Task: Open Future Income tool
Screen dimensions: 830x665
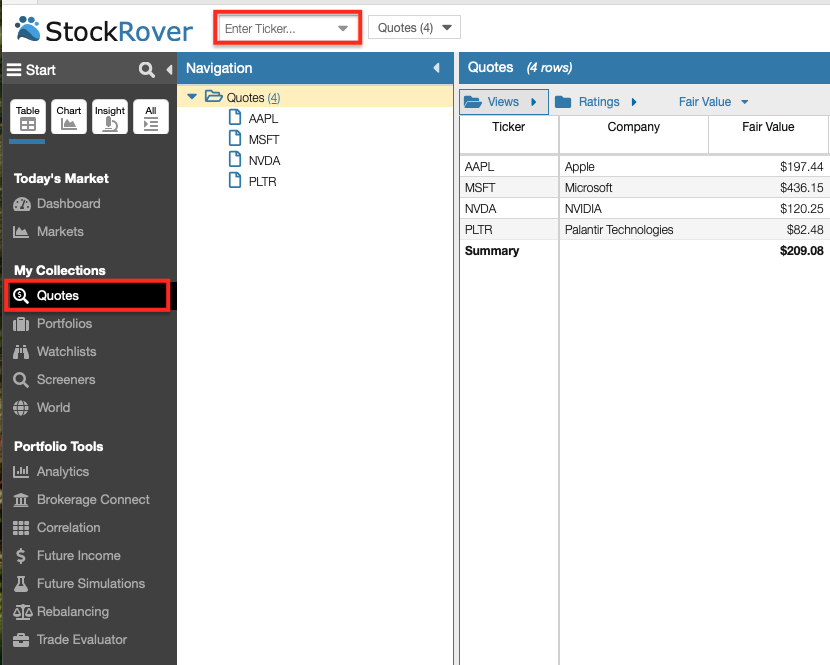Action: pos(78,556)
